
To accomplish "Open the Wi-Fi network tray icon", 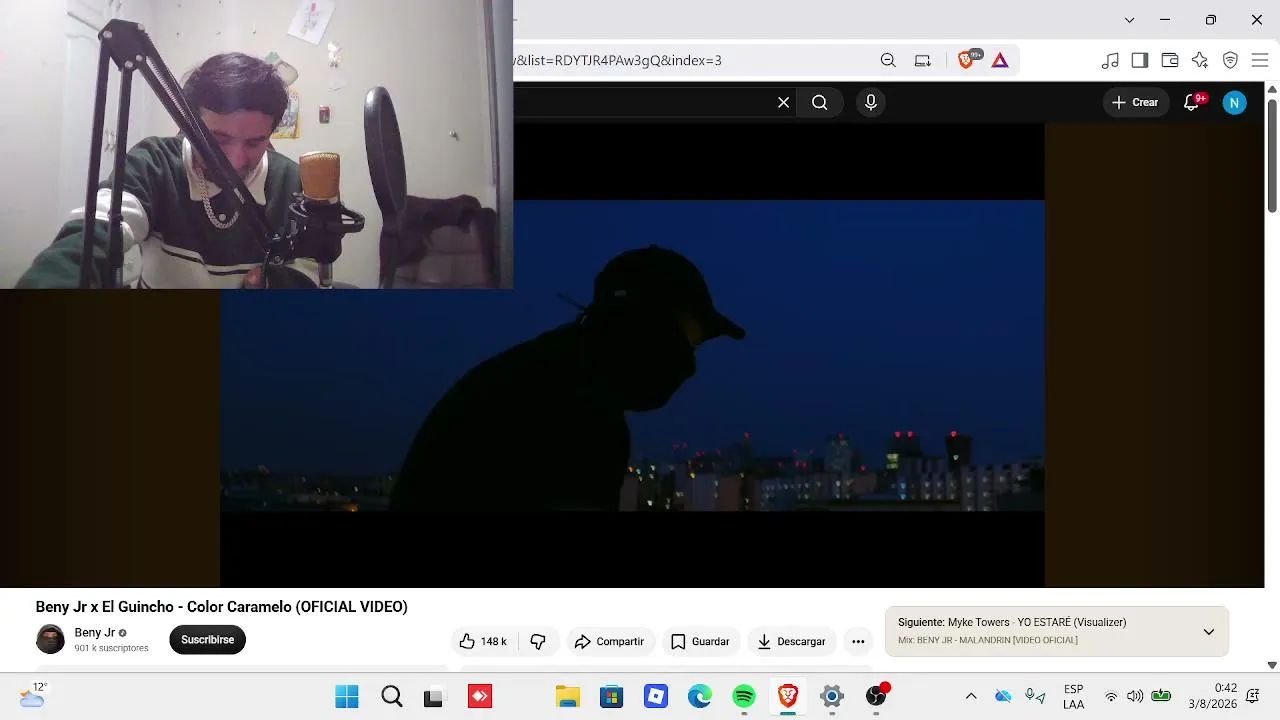I will click(x=1111, y=696).
